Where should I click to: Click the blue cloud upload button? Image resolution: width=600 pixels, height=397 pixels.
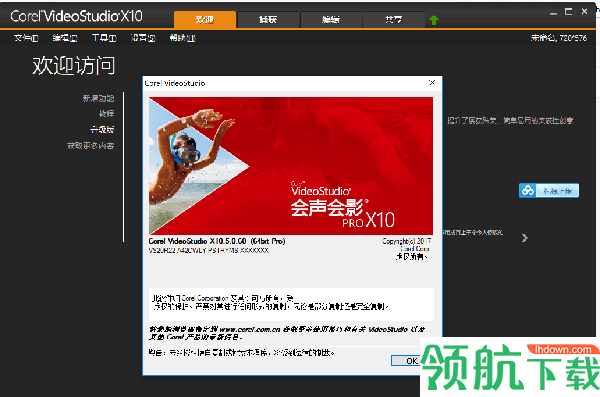(x=549, y=190)
